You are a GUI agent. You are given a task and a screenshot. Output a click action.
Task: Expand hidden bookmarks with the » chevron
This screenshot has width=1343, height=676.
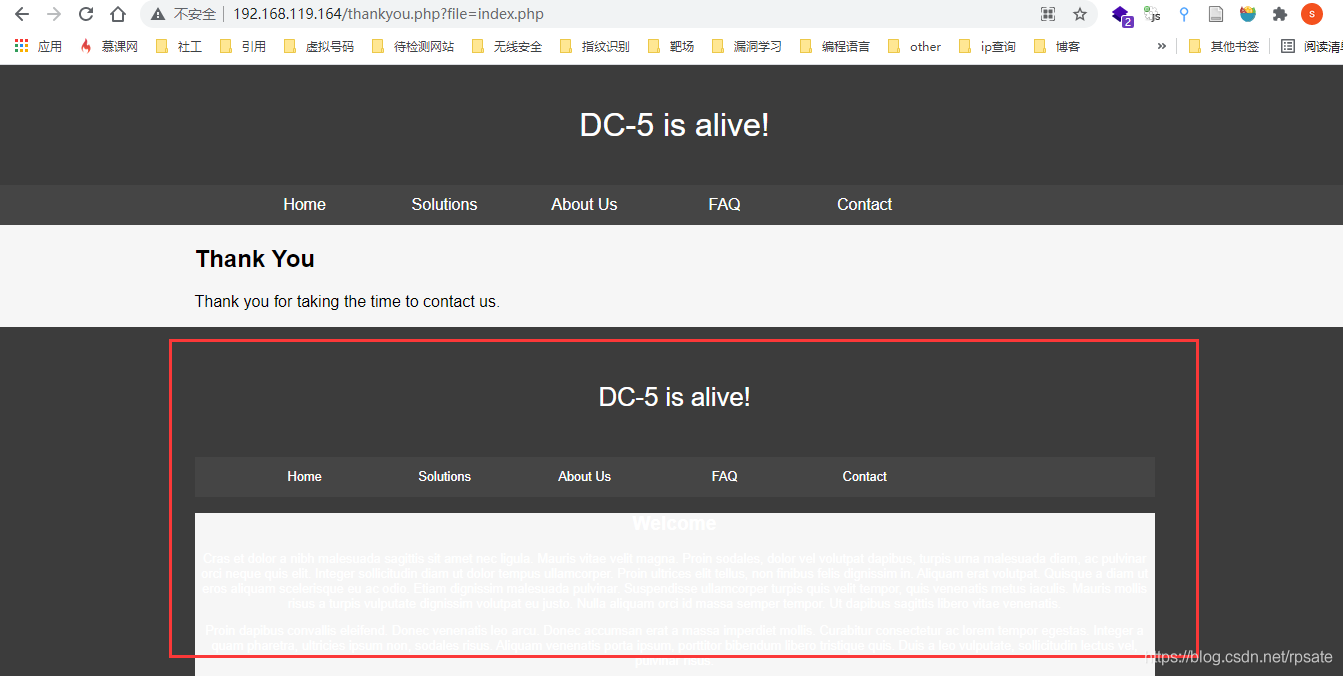[1162, 46]
